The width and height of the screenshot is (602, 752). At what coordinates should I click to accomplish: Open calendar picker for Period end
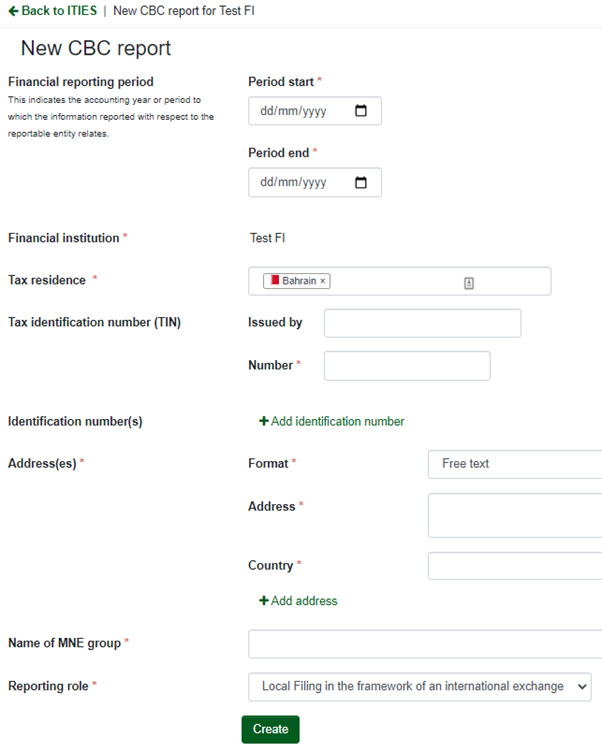(361, 182)
